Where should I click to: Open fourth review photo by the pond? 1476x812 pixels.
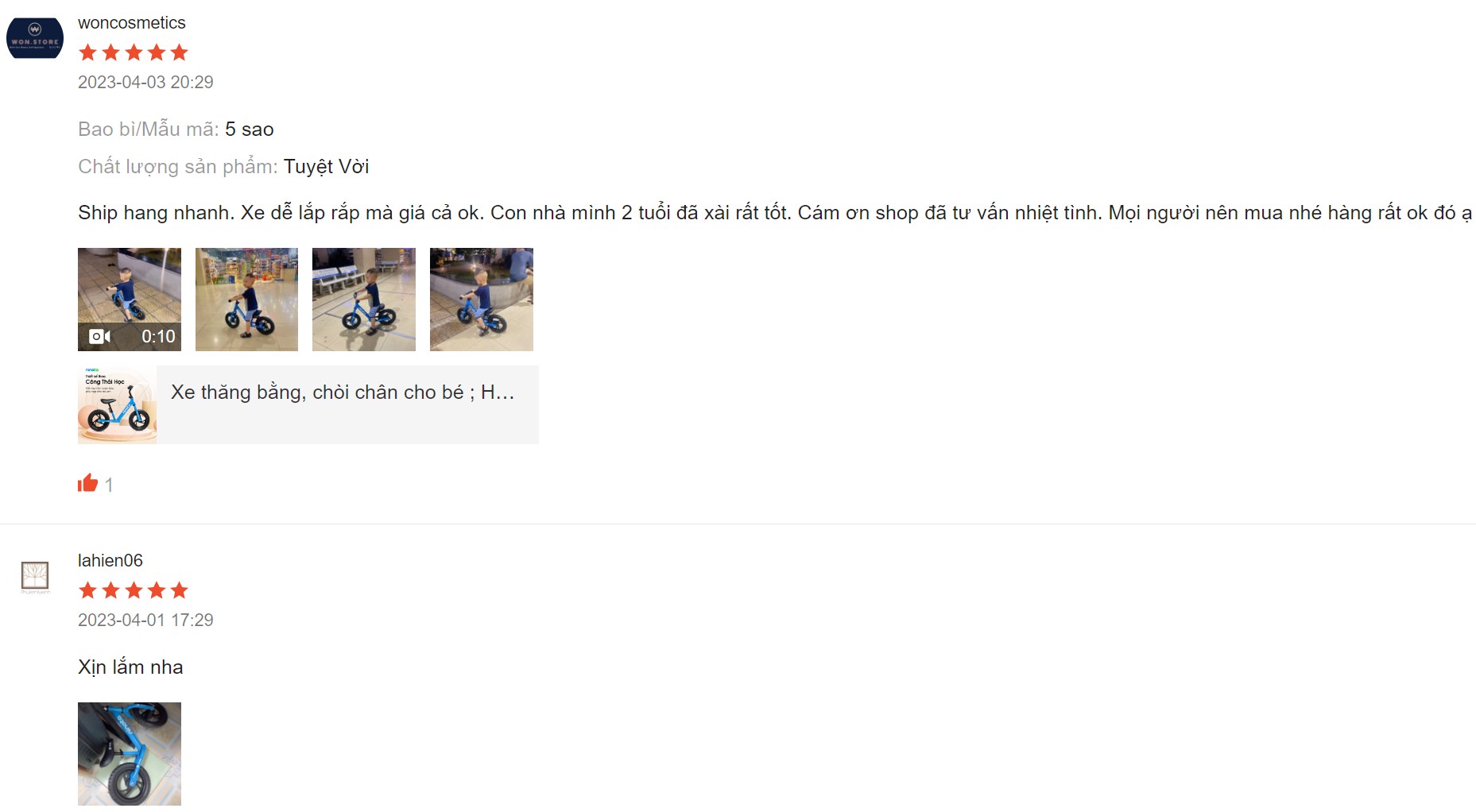click(482, 300)
